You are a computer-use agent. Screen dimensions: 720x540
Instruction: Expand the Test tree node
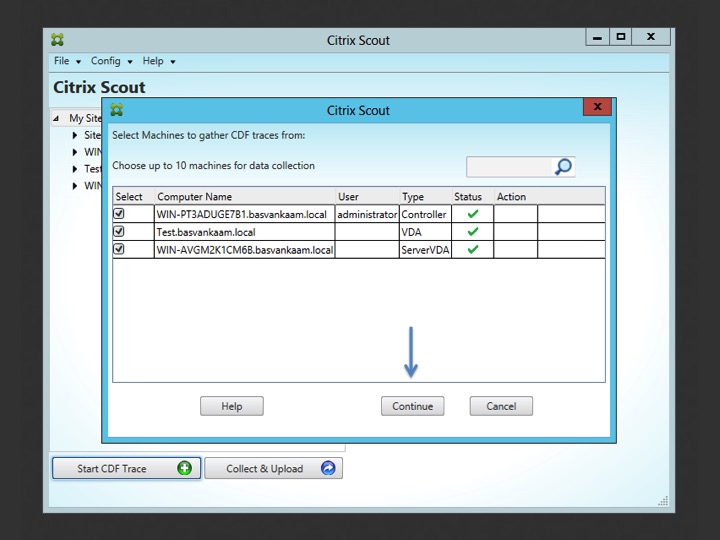(75, 169)
